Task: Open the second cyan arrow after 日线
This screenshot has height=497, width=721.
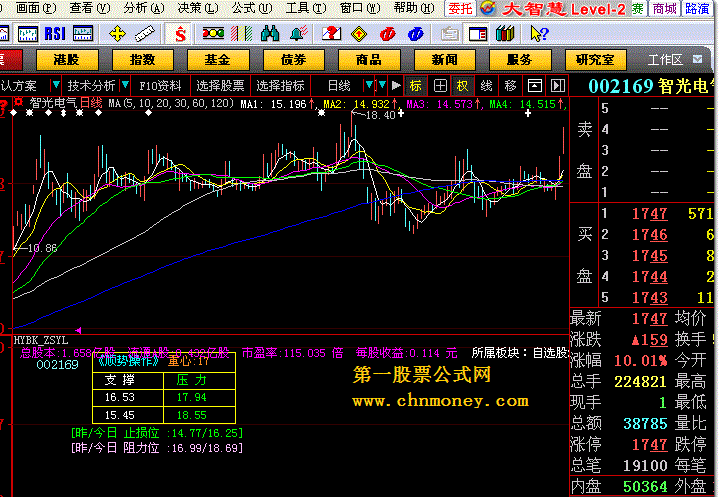Action: pos(382,85)
